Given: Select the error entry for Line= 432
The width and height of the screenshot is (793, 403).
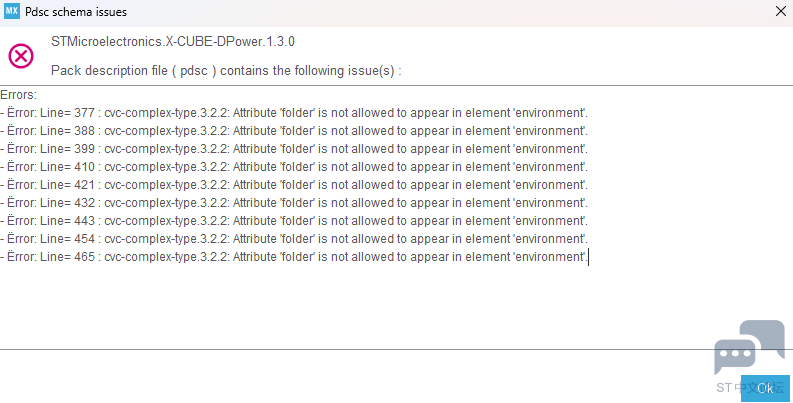Looking at the screenshot, I should (x=294, y=202).
